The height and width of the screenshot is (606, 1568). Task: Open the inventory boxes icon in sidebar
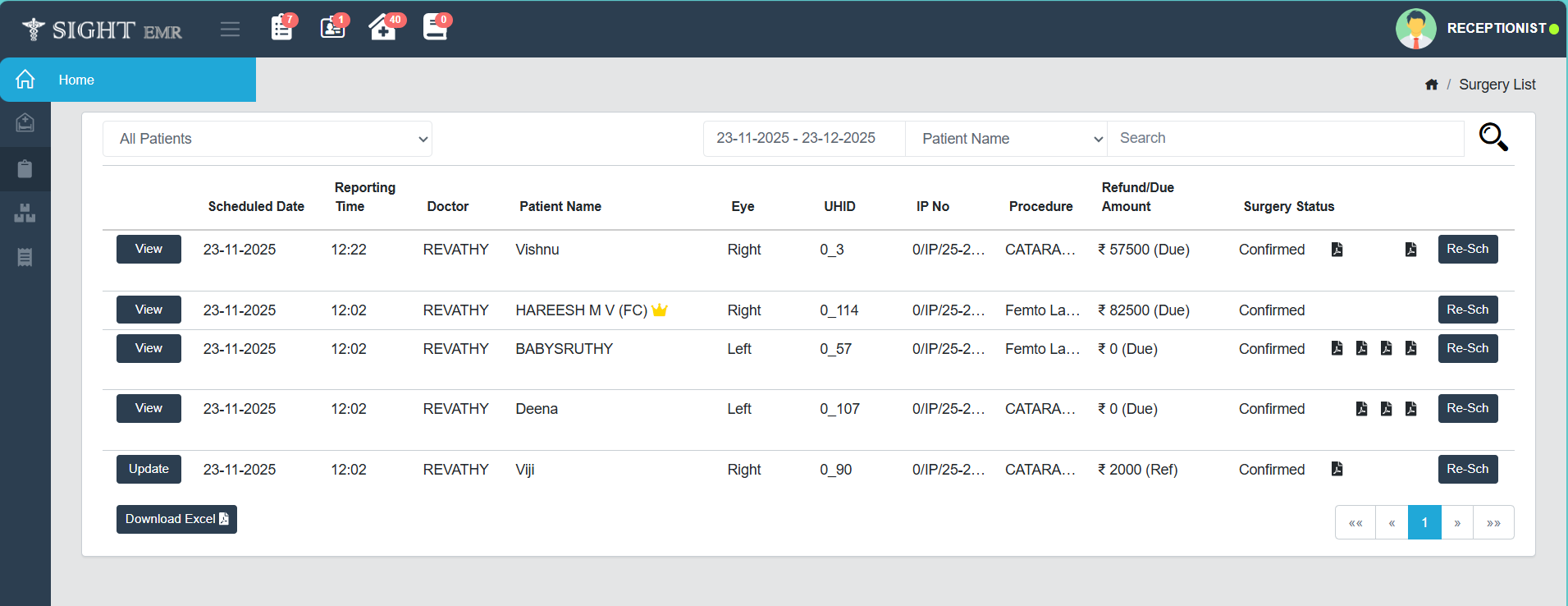pyautogui.click(x=25, y=213)
